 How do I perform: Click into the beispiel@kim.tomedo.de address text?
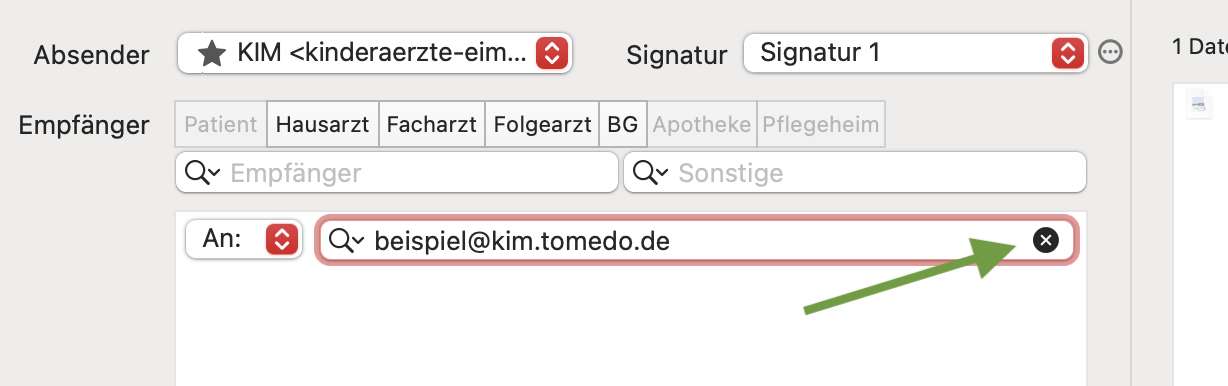point(522,241)
